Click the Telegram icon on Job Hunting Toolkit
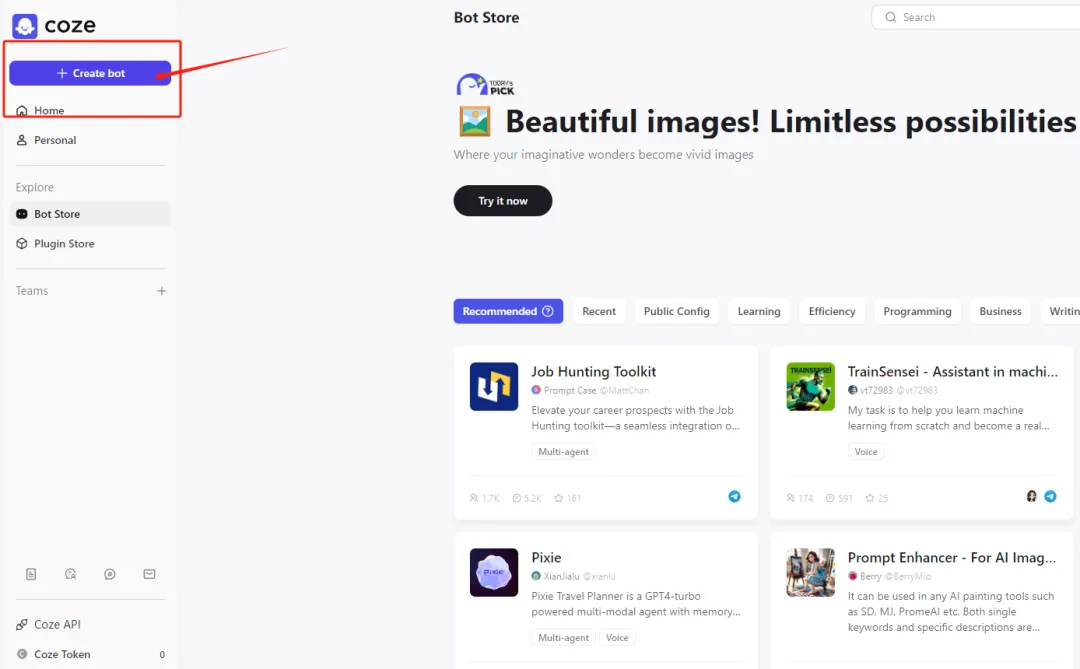 pyautogui.click(x=734, y=496)
